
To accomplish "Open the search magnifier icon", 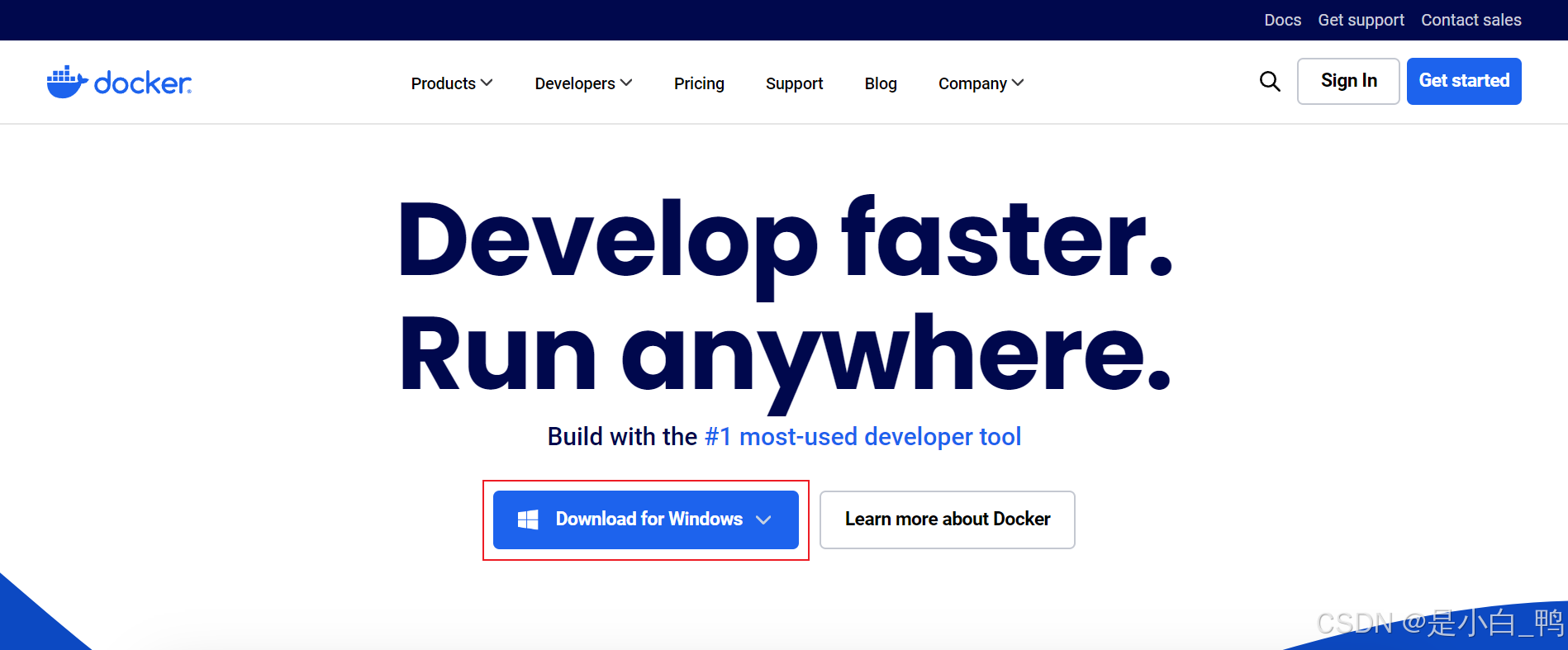I will [1270, 81].
